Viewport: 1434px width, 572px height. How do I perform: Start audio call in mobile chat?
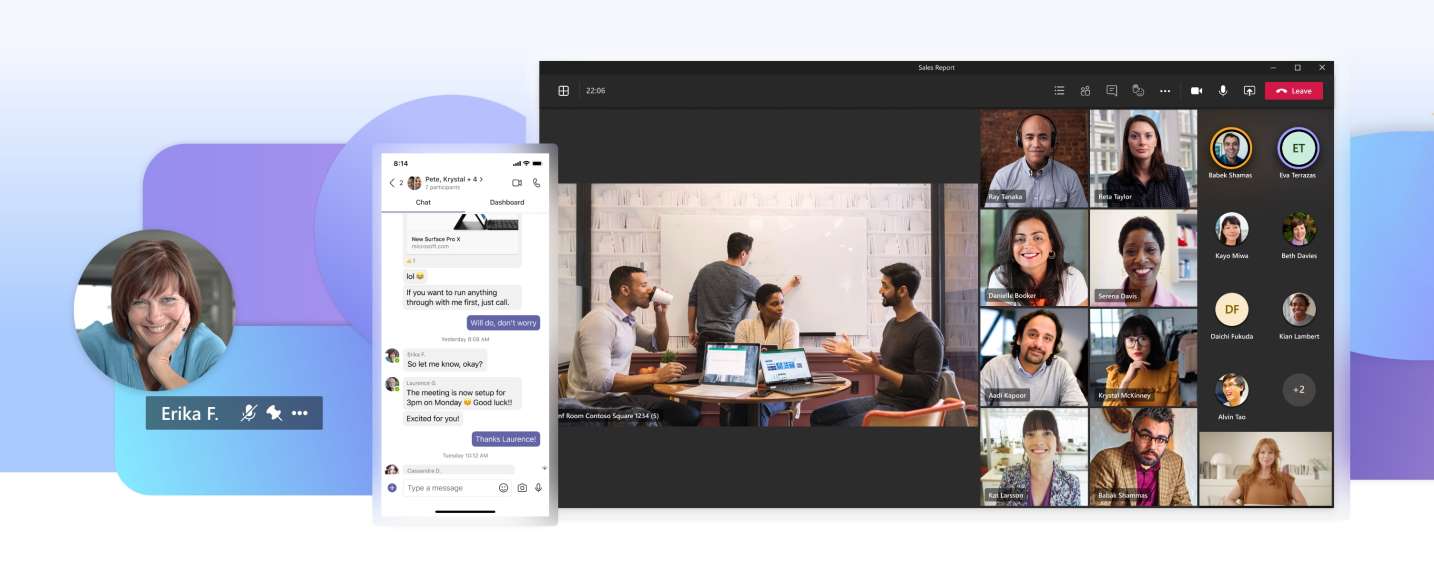pos(537,183)
